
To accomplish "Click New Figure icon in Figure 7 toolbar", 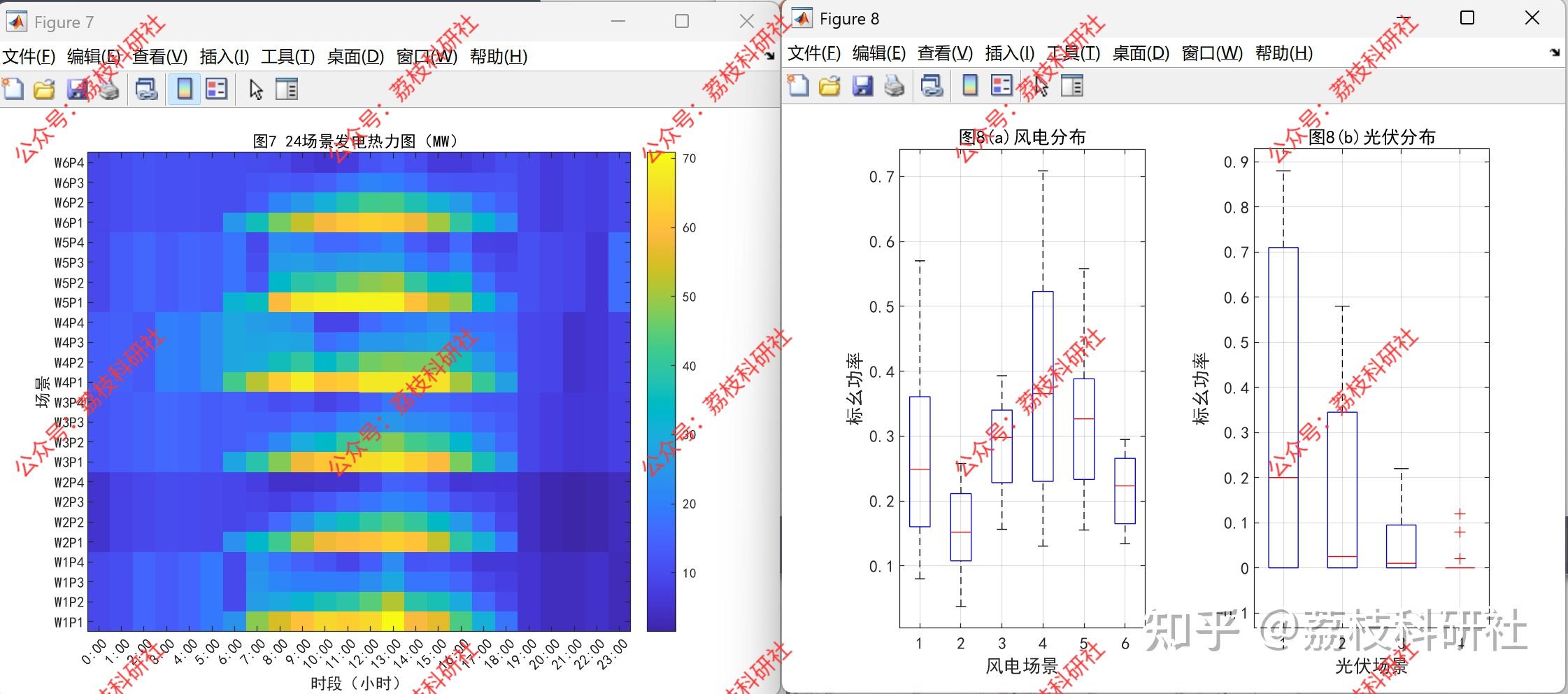I will (13, 89).
